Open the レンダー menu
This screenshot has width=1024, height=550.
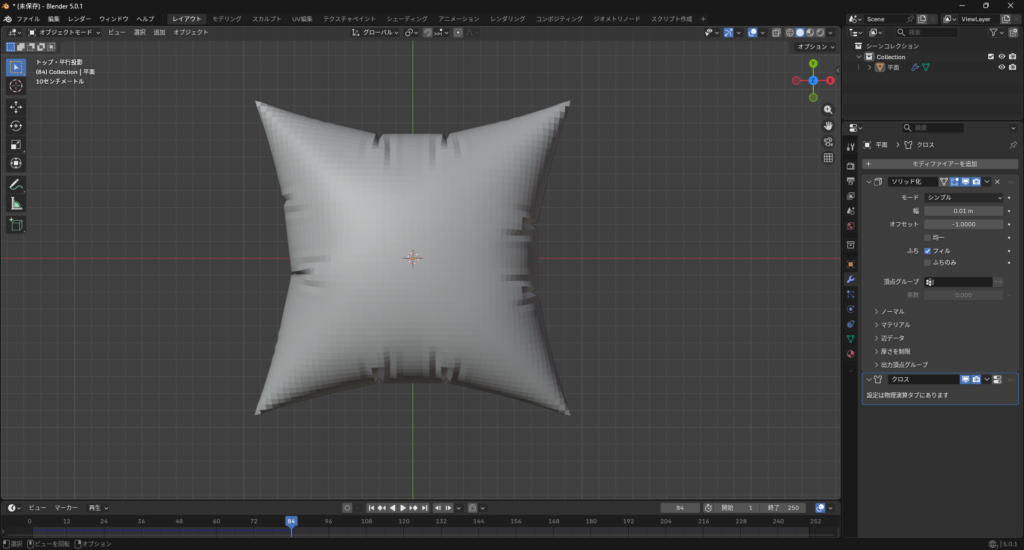[x=79, y=19]
